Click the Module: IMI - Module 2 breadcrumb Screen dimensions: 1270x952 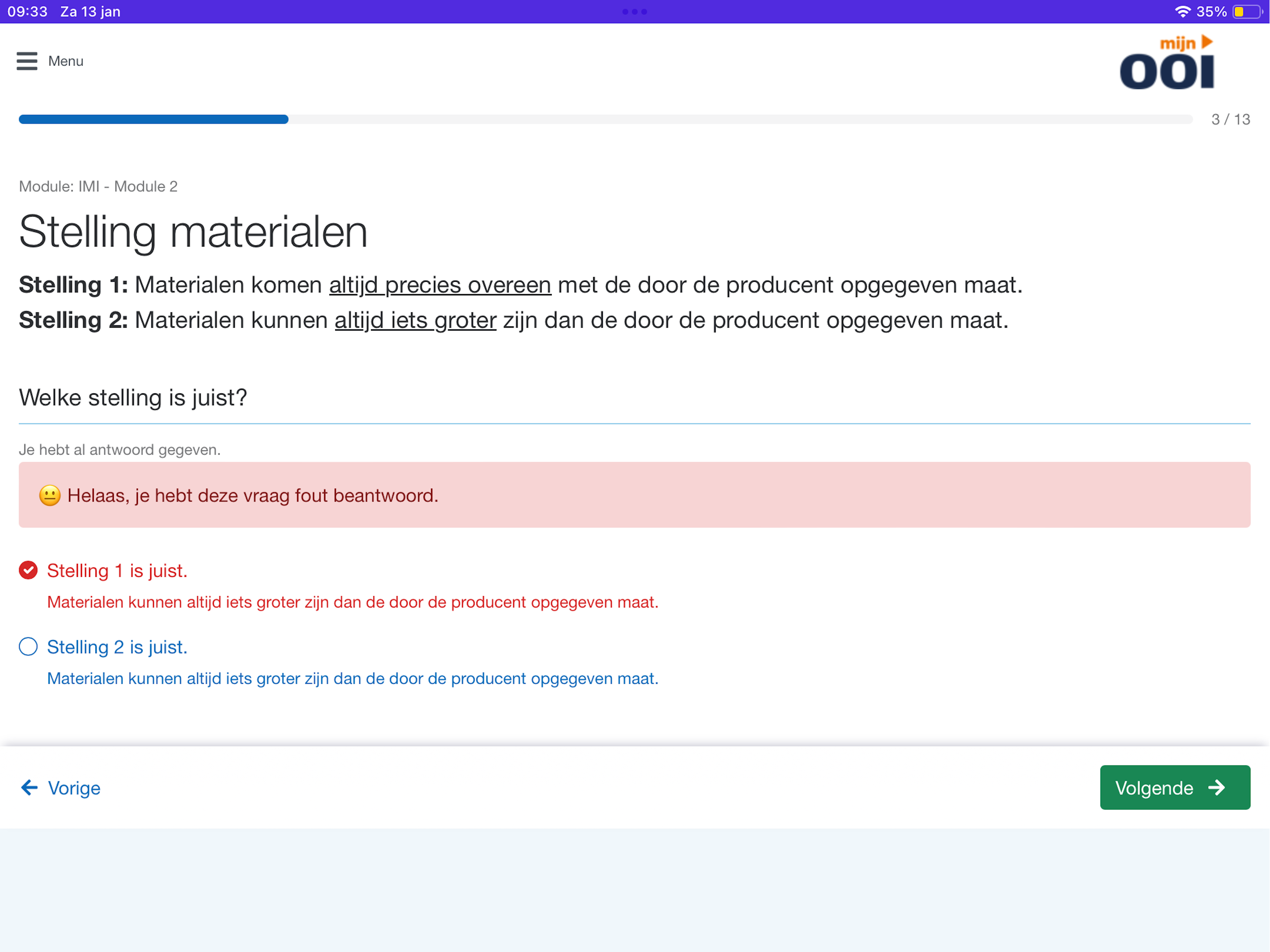tap(98, 186)
